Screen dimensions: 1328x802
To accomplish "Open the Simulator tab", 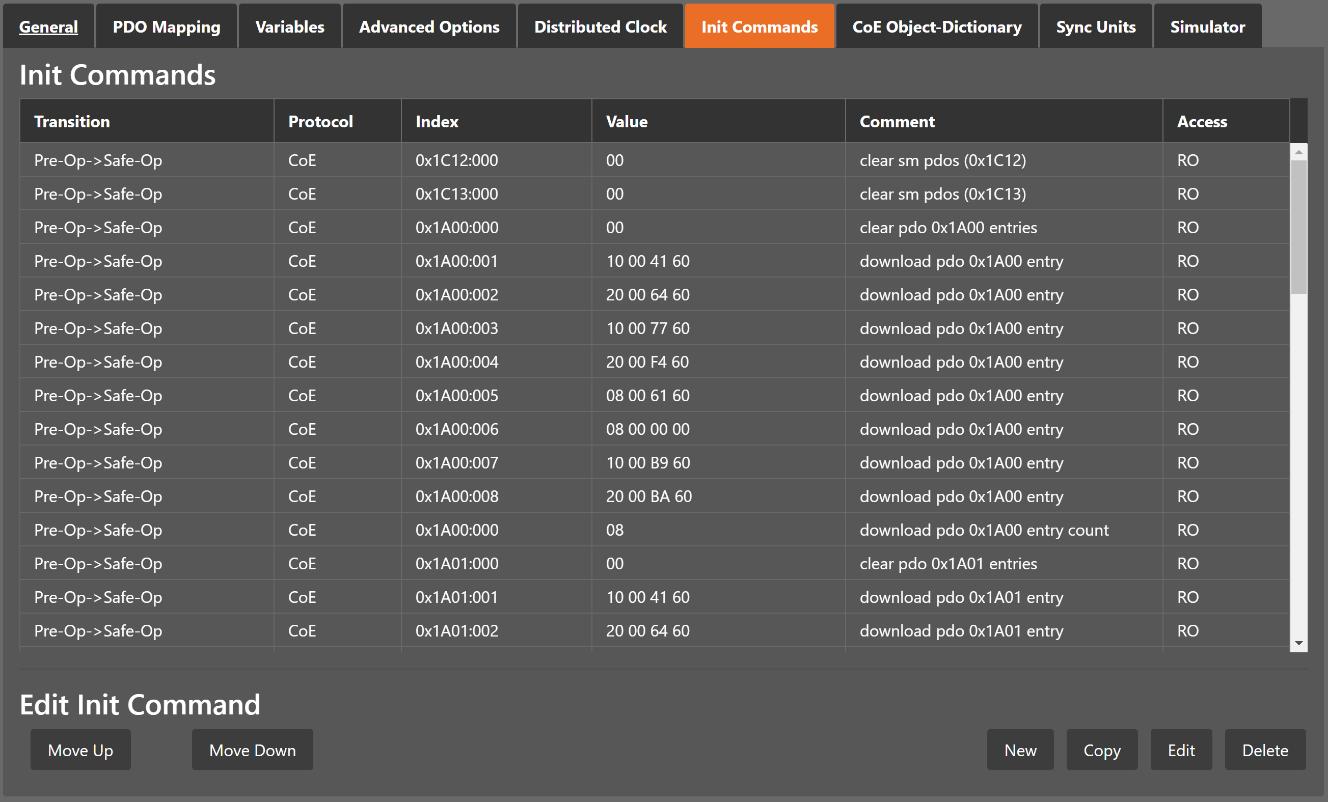I will tap(1207, 27).
